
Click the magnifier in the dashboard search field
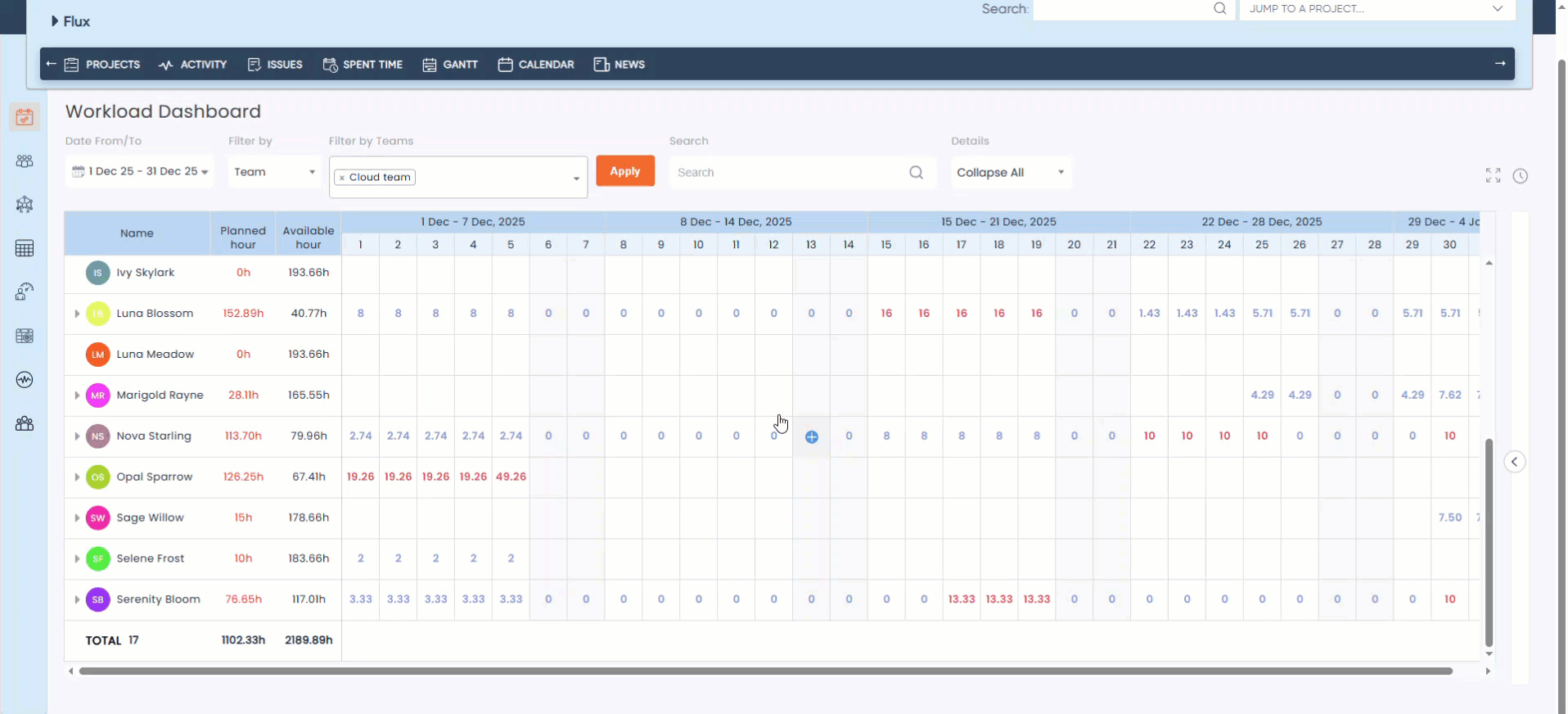tap(917, 173)
